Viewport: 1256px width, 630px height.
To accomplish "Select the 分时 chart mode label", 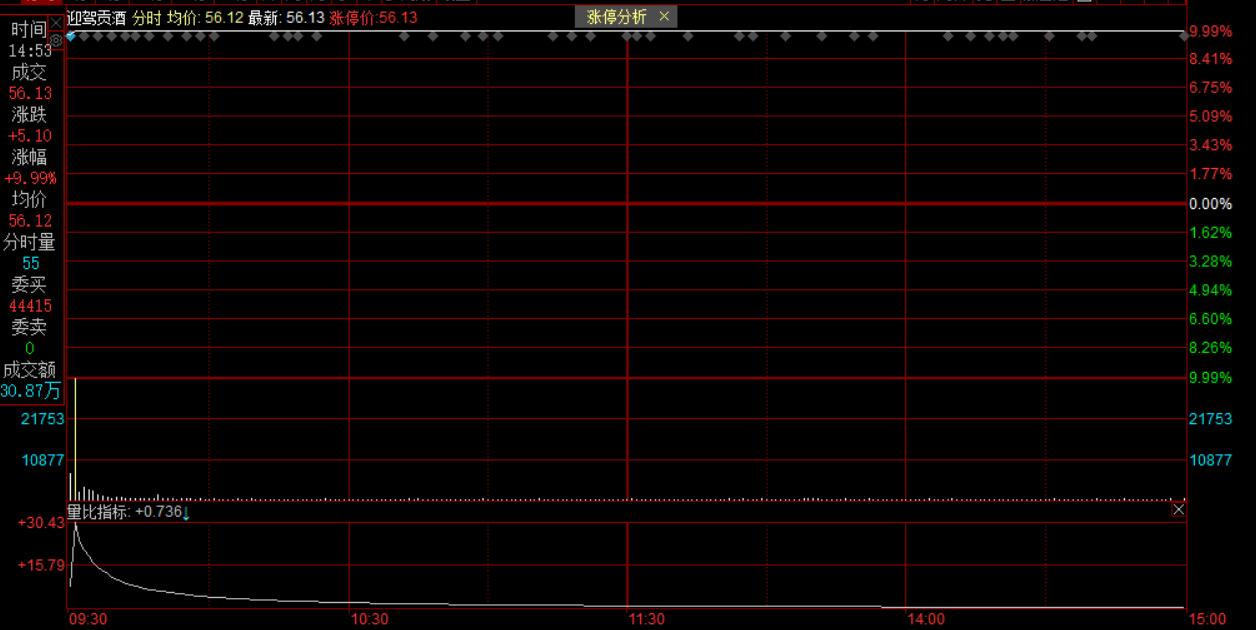I will pos(145,17).
